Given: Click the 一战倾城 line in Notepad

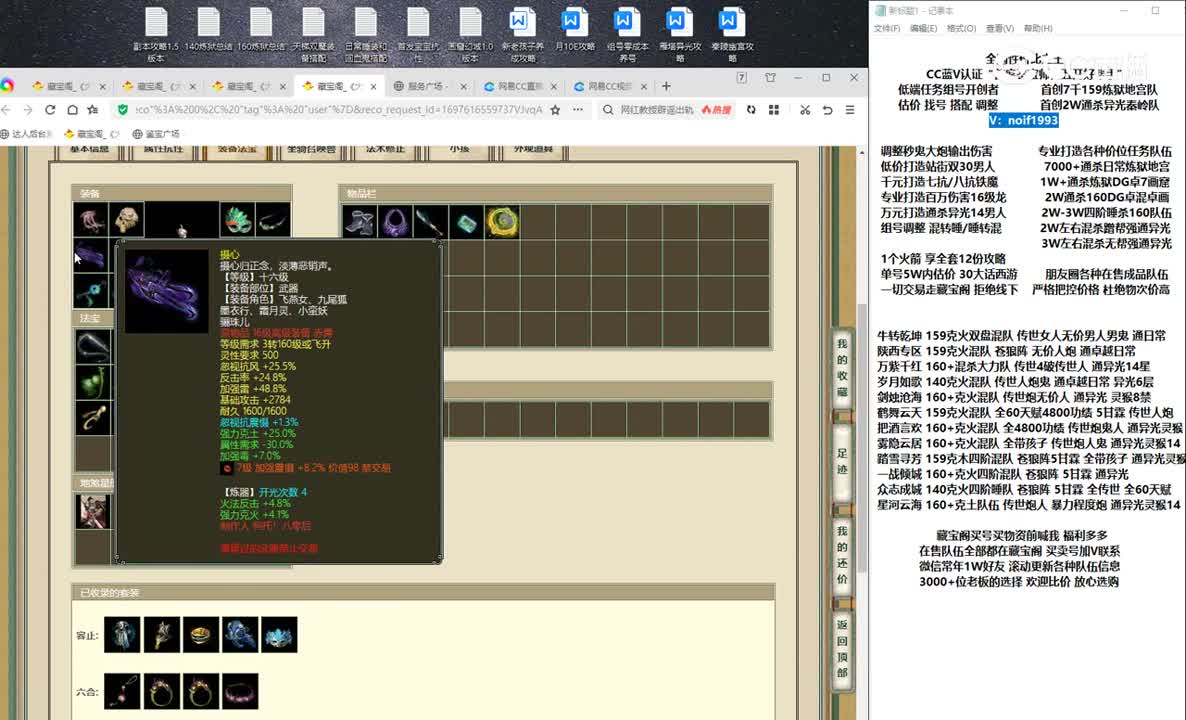Looking at the screenshot, I should coord(1003,474).
